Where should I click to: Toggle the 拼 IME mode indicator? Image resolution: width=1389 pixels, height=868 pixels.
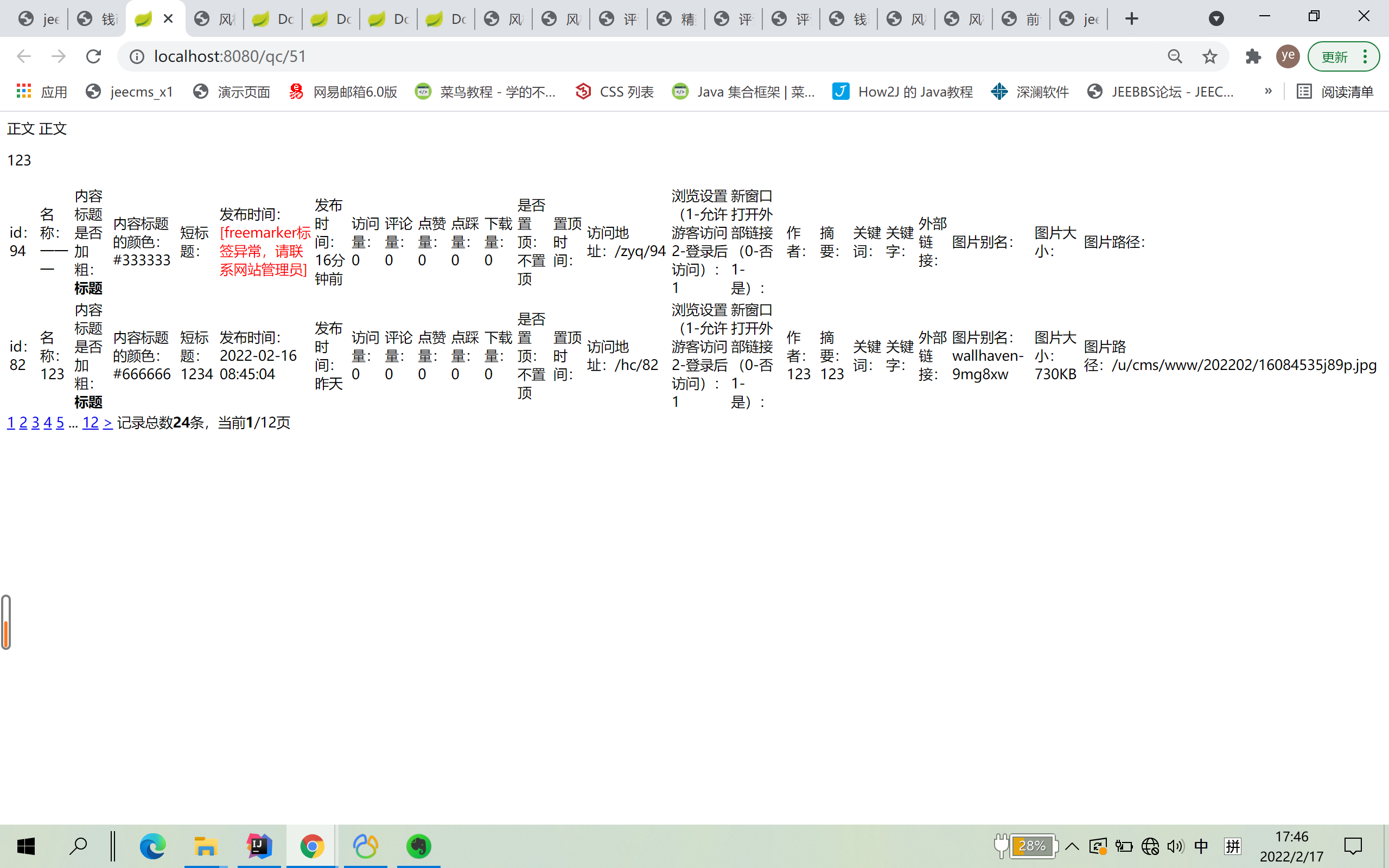(1232, 846)
